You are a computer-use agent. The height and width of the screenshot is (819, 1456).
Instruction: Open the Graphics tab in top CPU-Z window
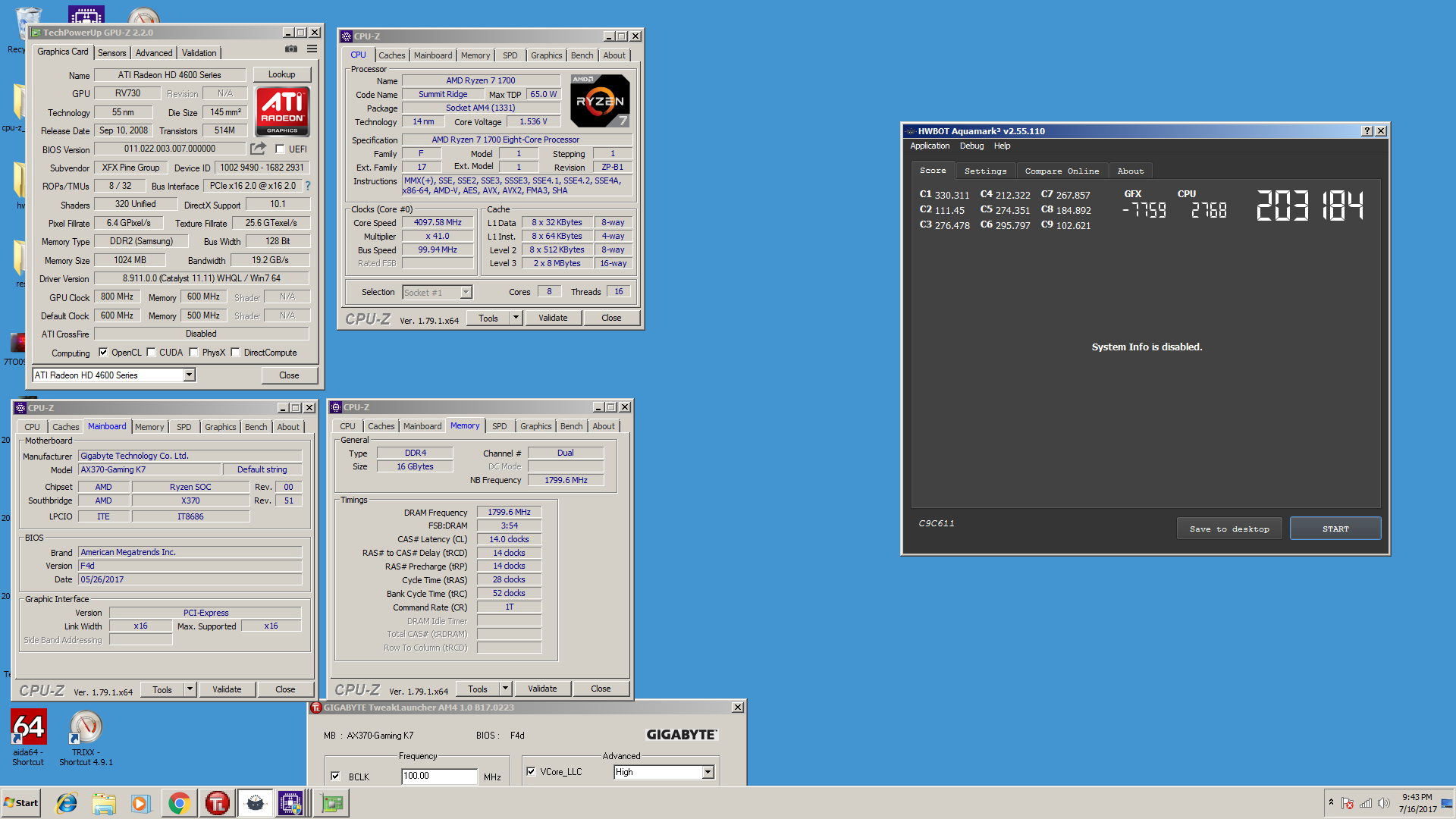547,55
